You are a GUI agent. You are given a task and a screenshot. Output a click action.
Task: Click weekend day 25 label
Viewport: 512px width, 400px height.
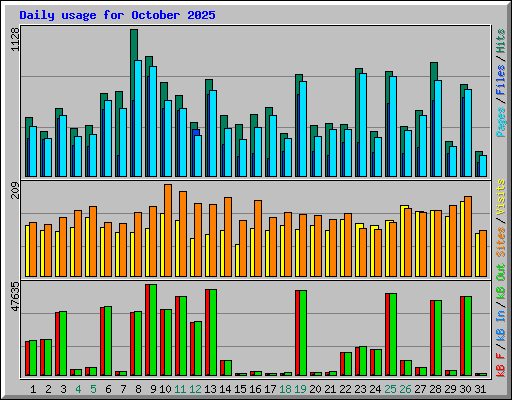click(x=390, y=389)
